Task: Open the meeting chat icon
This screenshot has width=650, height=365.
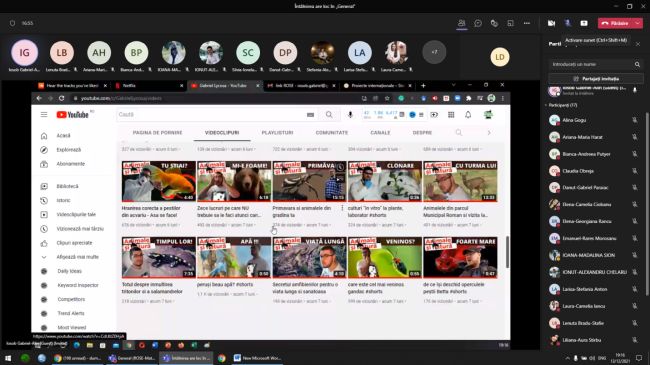Action: [478, 23]
